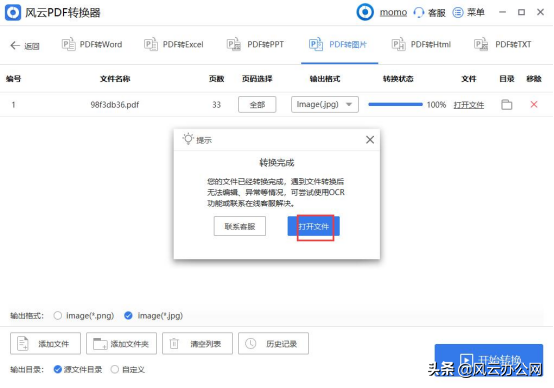Click the row number 1 cell

pos(13,105)
